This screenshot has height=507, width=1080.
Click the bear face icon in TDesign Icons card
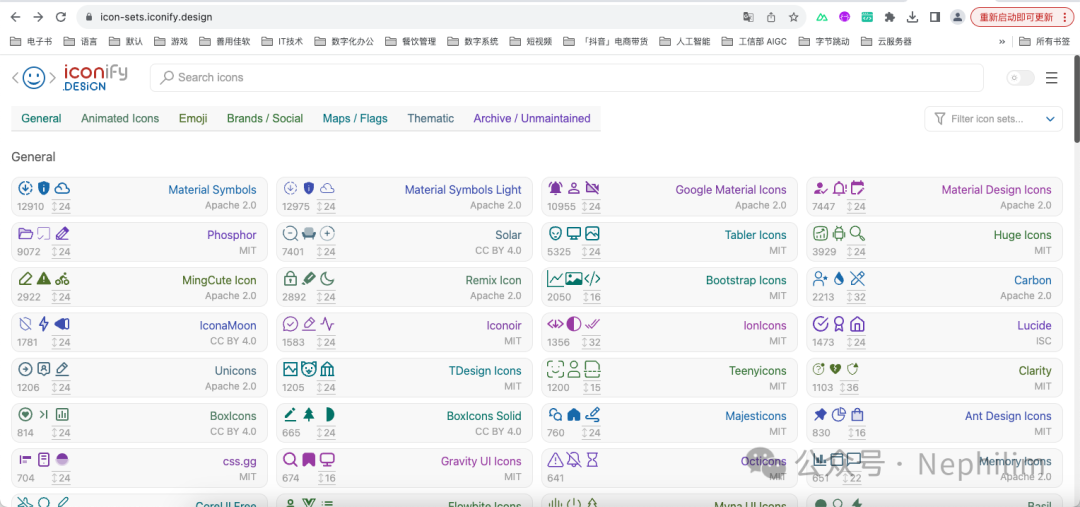point(309,369)
